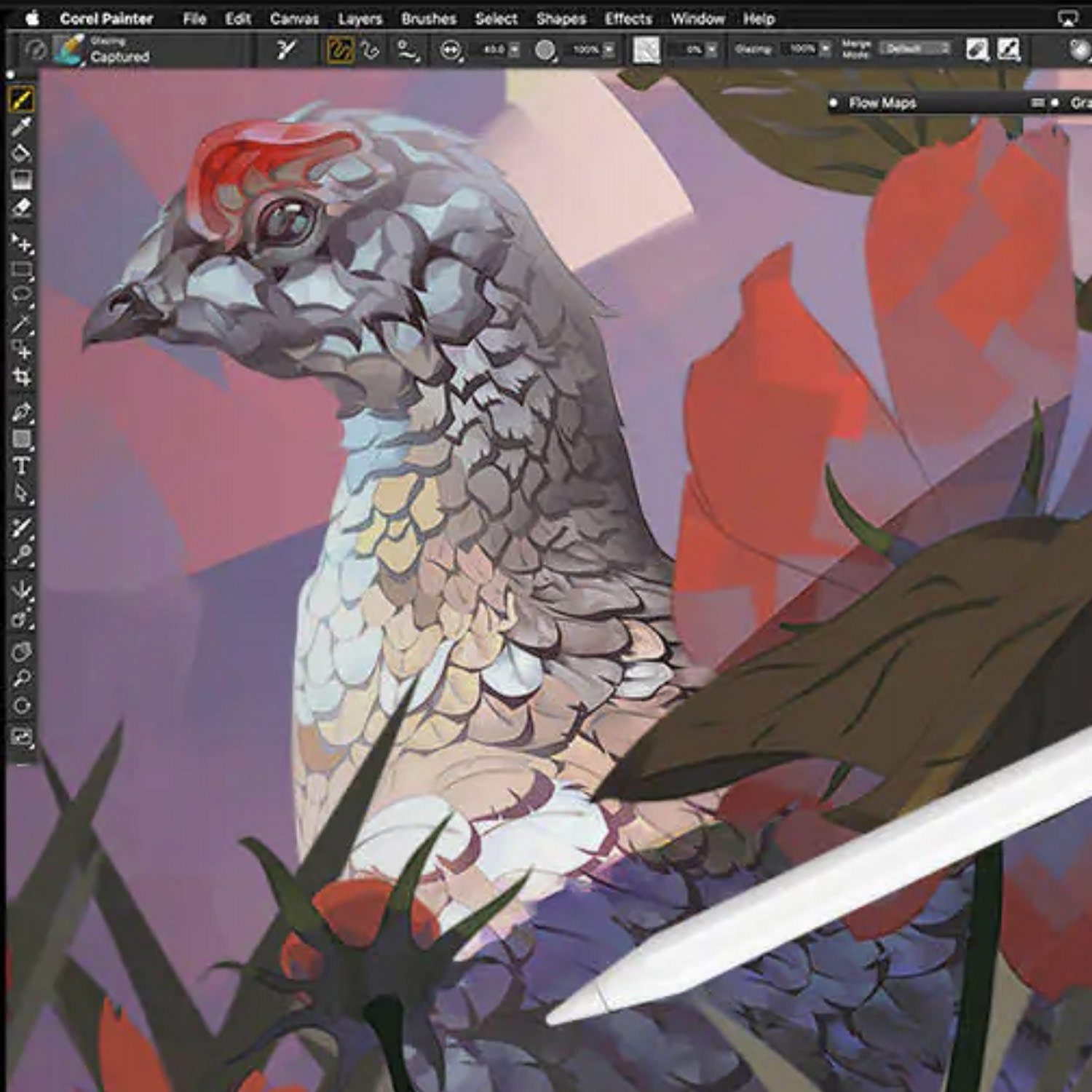Open the Brush Selector with the Glazing brush icon
1092x1092 pixels.
69,50
